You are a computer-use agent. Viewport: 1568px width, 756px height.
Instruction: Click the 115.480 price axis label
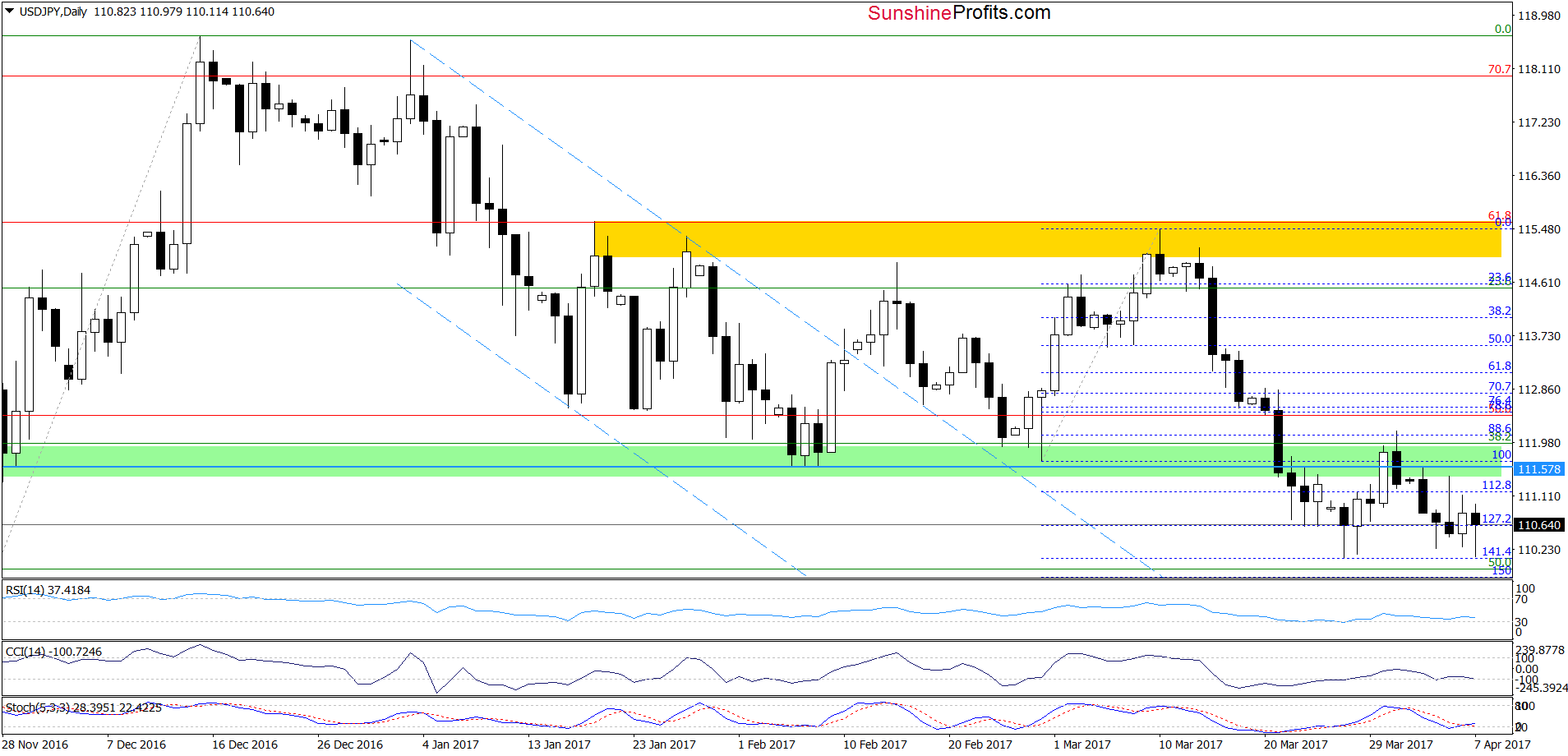(x=1538, y=229)
